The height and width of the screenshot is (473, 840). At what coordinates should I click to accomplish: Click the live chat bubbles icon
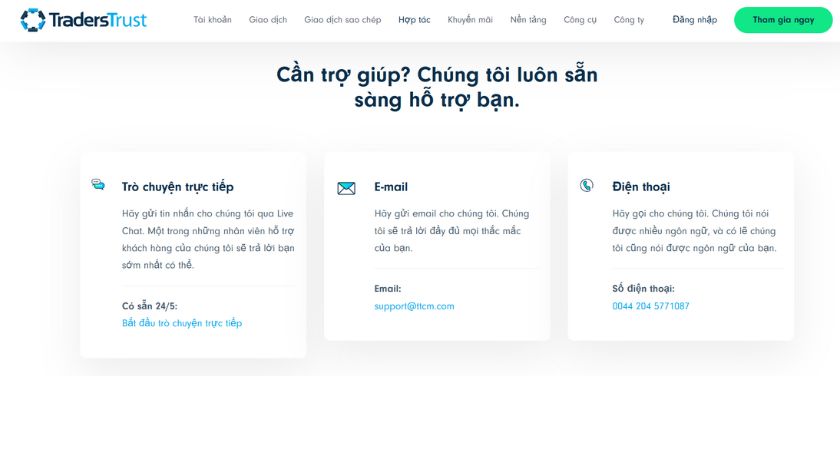(98, 184)
